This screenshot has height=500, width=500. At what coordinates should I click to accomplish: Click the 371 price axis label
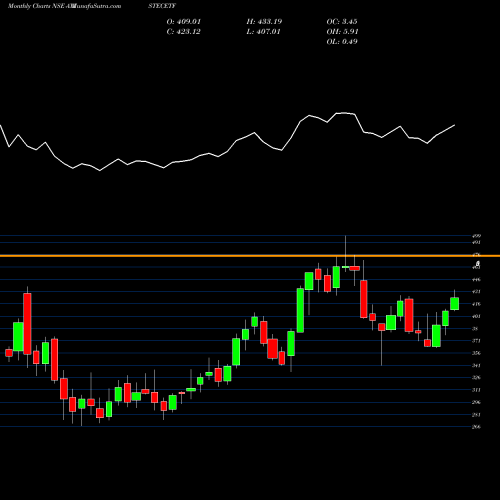[x=476, y=341]
